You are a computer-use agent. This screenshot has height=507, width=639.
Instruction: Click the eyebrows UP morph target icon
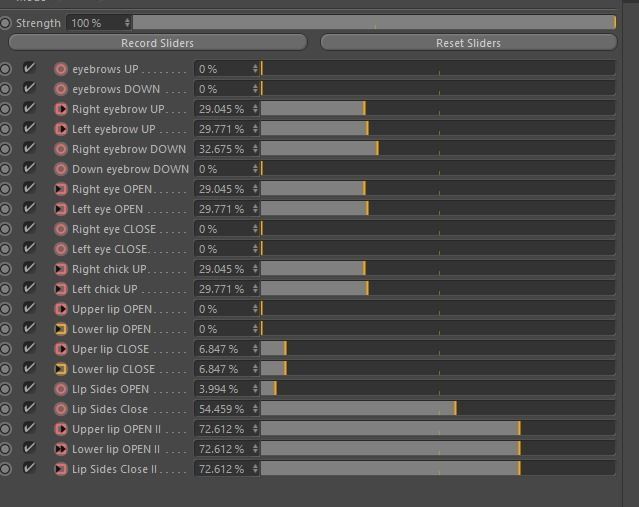click(61, 69)
